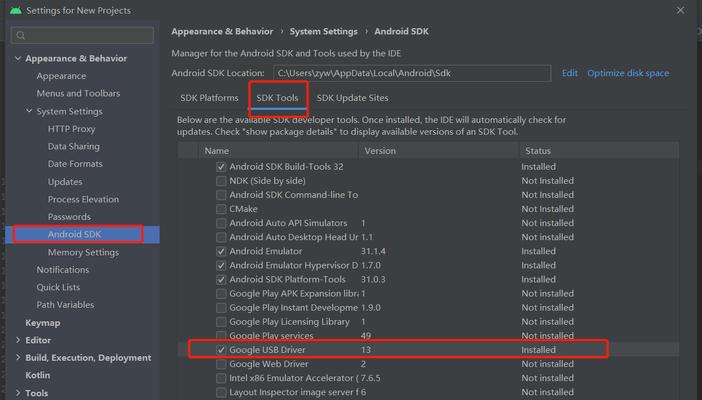Check Google Play APK Expansion library checkbox
702x400 pixels.
(221, 293)
